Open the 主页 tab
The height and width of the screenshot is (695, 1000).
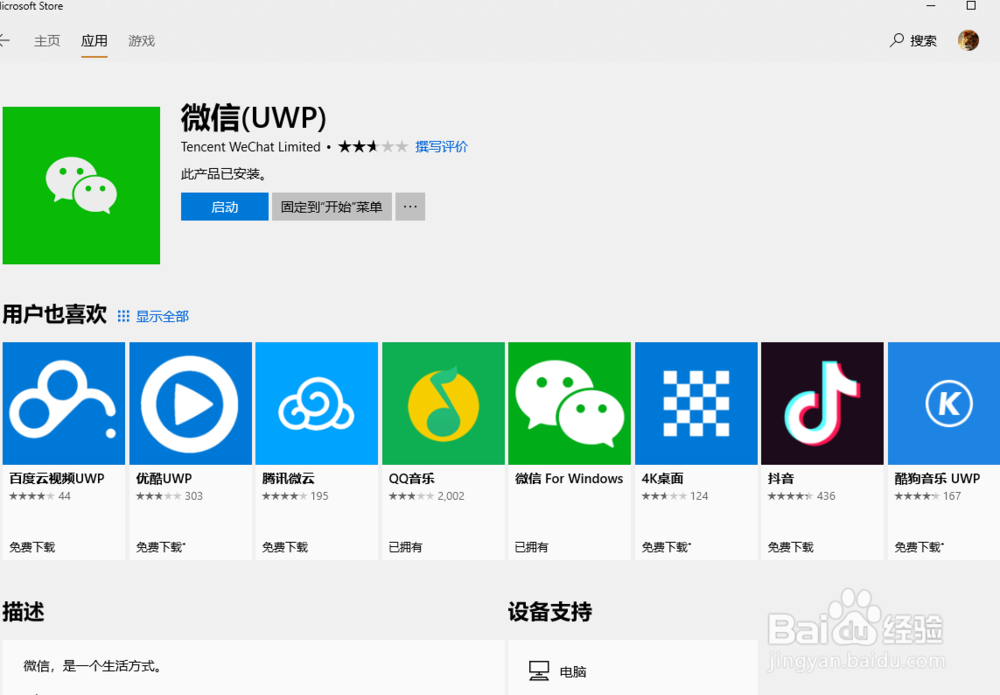tap(47, 41)
